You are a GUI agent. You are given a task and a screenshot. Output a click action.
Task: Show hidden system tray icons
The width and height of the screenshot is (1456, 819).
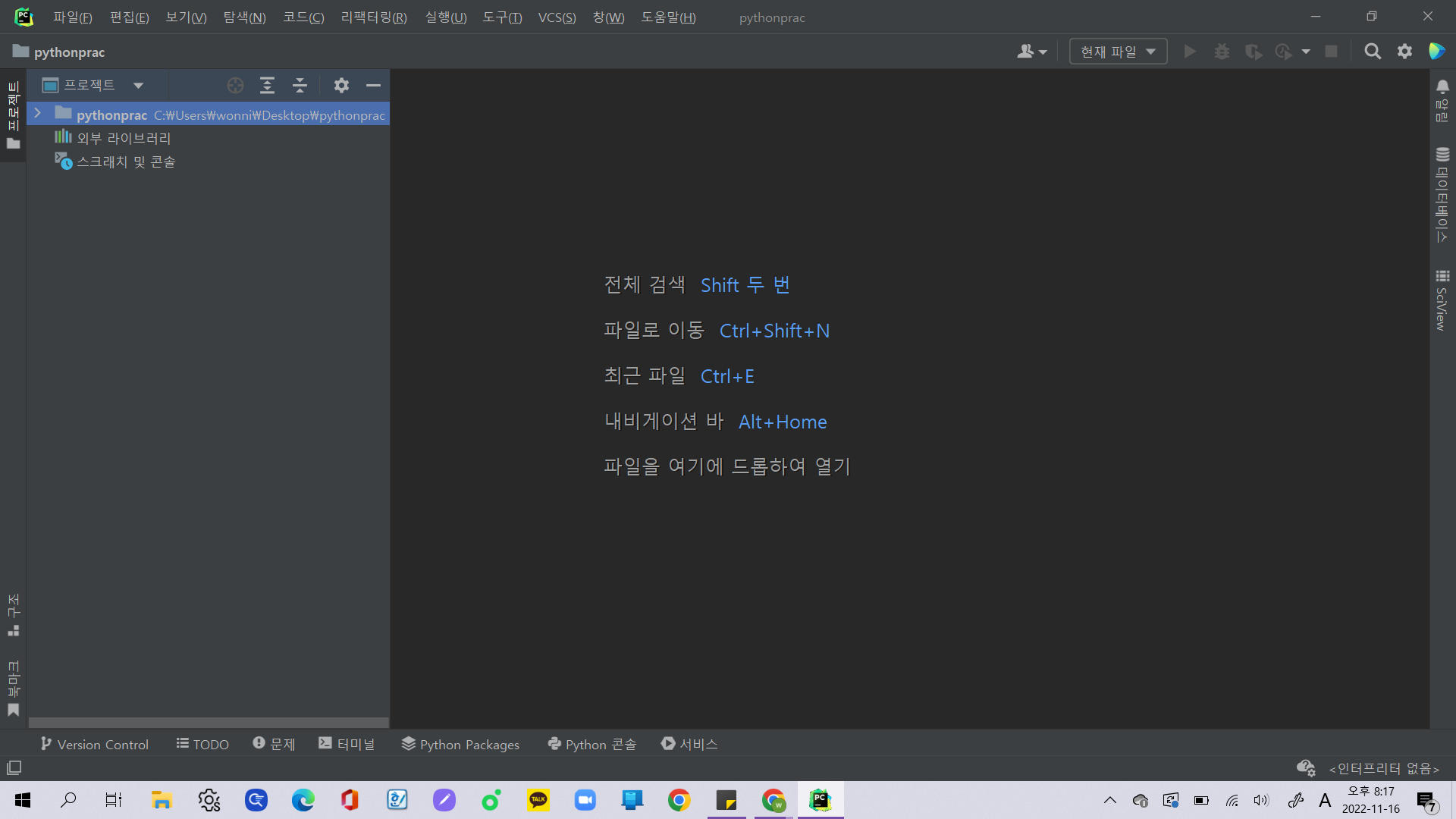point(1109,800)
